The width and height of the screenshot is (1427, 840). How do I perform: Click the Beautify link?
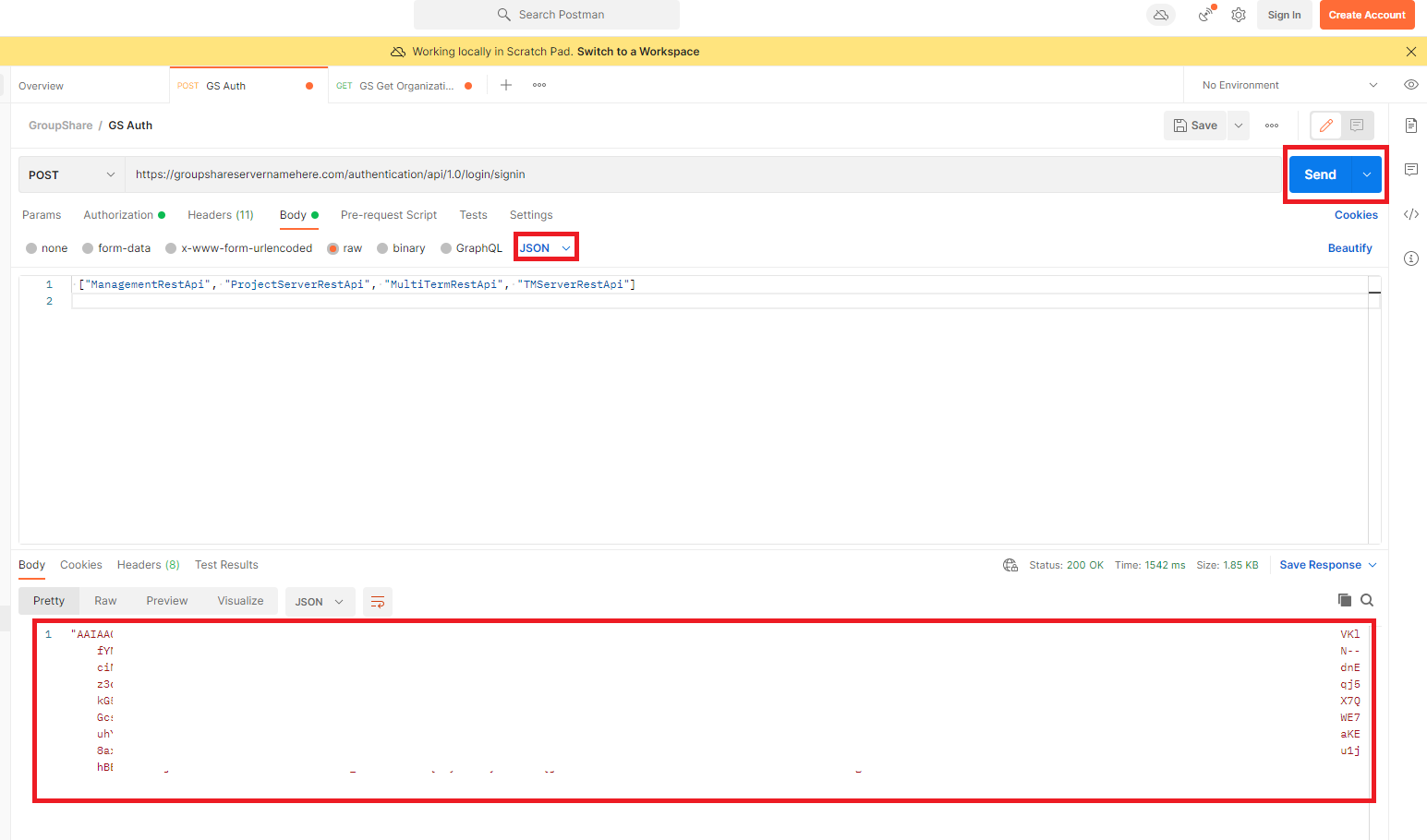(x=1350, y=248)
